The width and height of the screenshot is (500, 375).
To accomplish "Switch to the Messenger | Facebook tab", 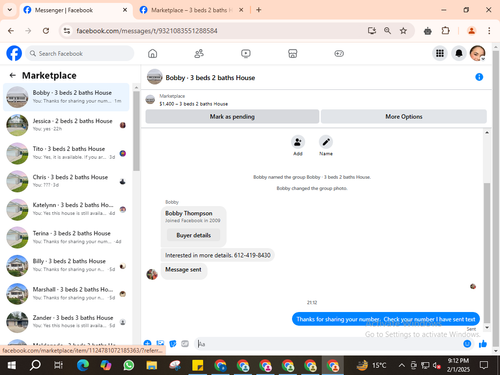I will pos(75,10).
